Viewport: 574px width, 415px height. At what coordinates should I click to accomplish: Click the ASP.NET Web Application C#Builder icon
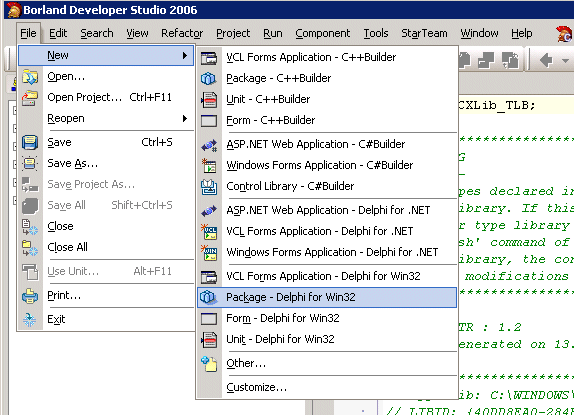click(x=209, y=145)
